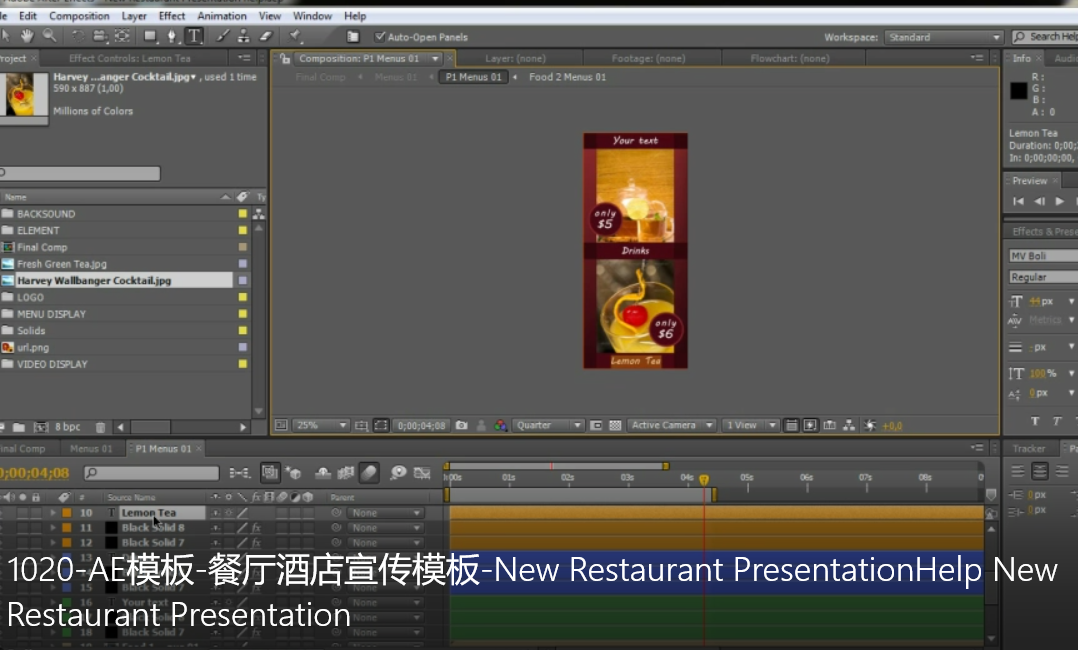This screenshot has width=1078, height=650.
Task: Go to Food 2 Menus 01 in breadcrumb
Action: tap(567, 77)
